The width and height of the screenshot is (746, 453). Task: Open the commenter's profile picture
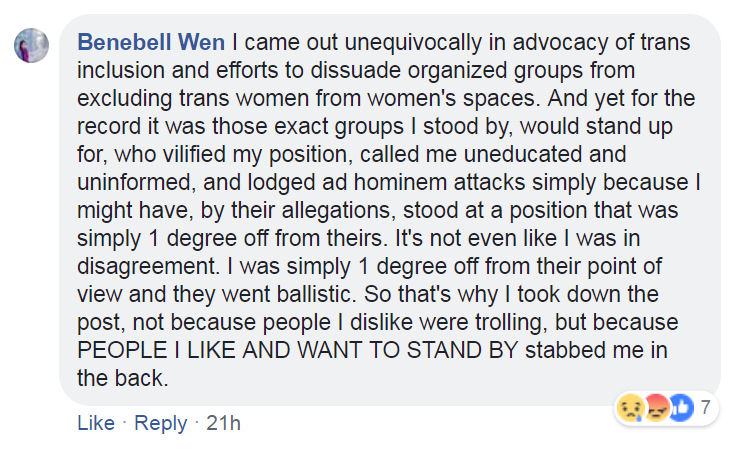(x=32, y=46)
